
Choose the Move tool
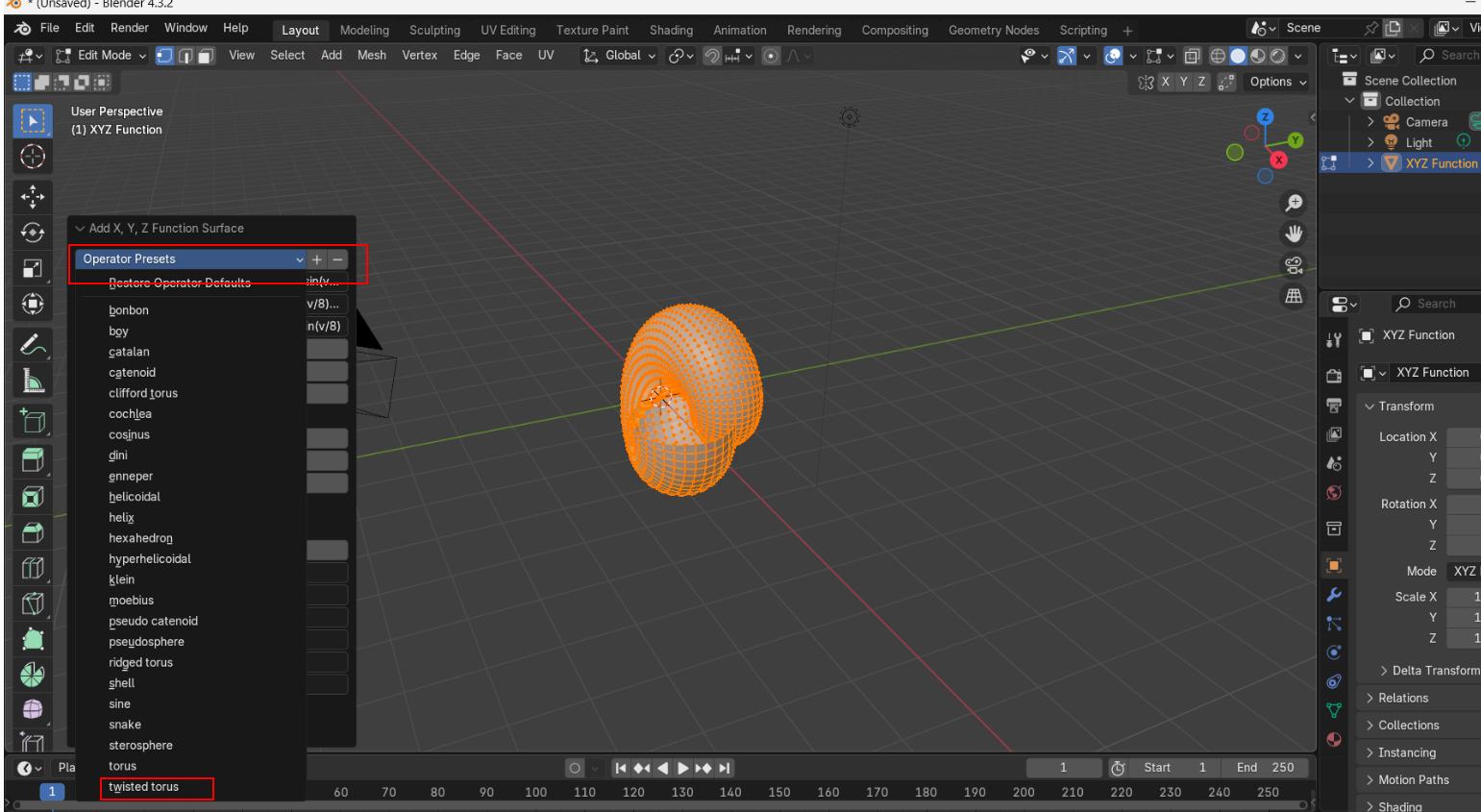pos(33,197)
